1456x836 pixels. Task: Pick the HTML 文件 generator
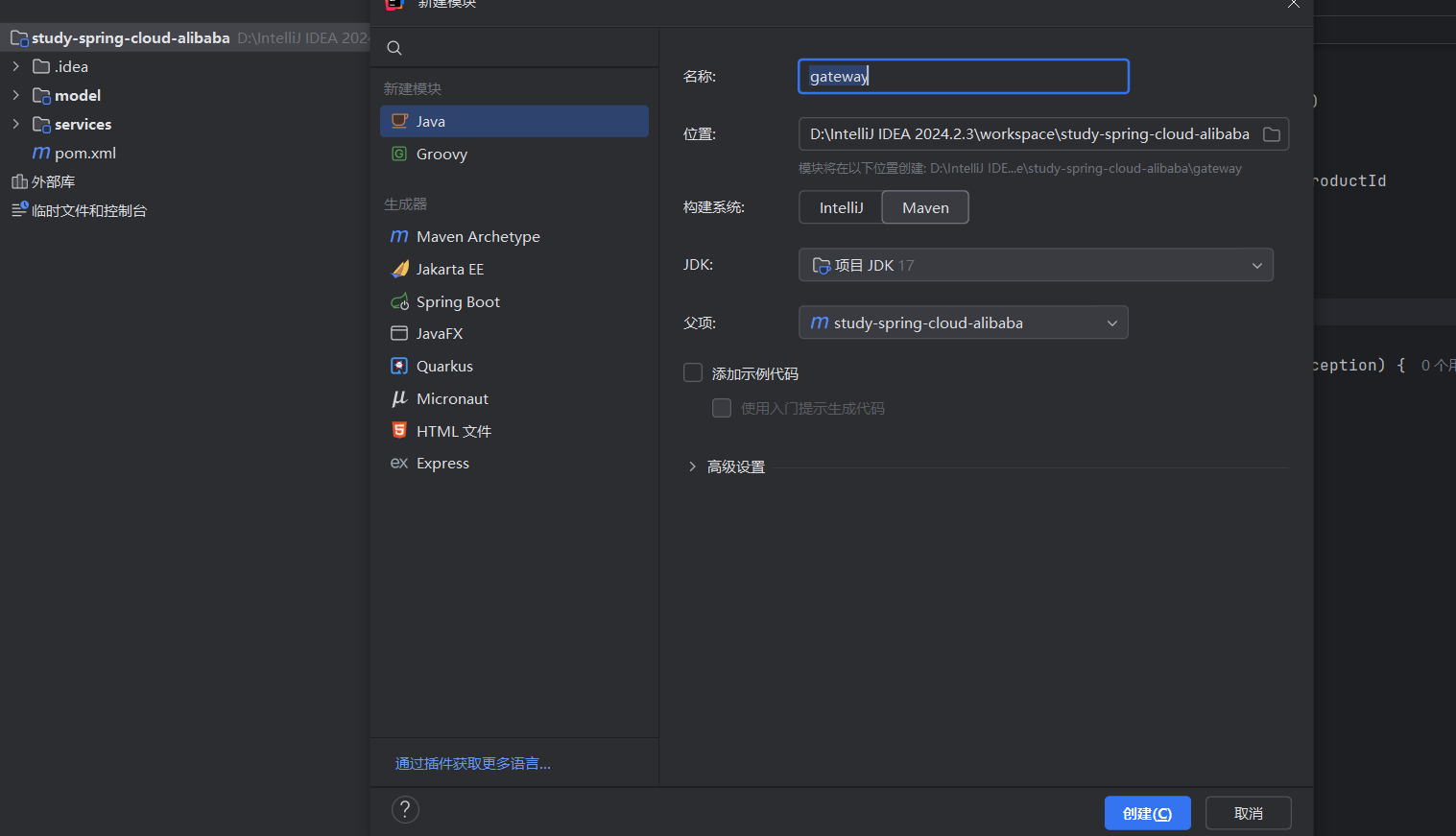[453, 431]
